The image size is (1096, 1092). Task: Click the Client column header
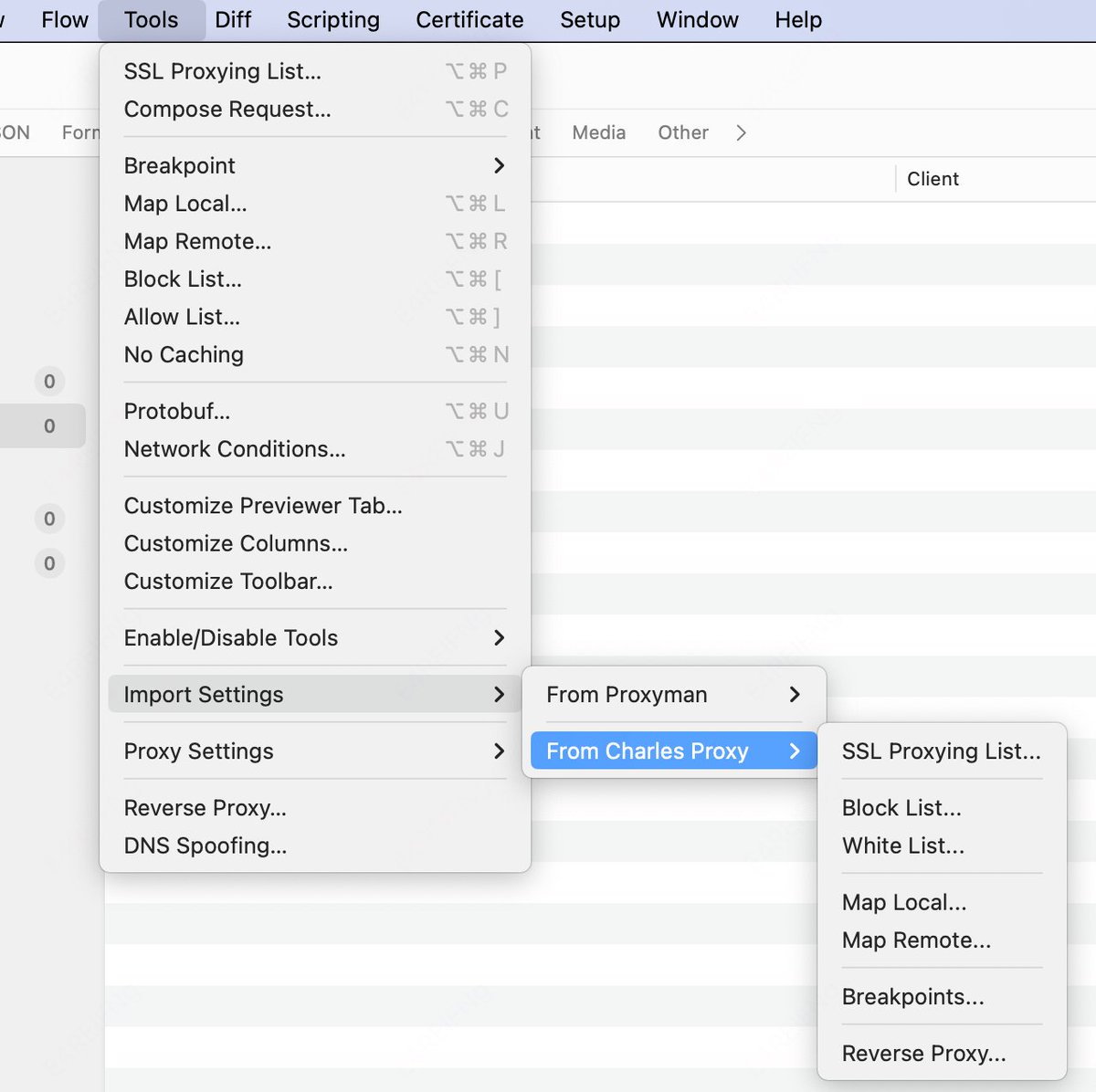(x=933, y=179)
